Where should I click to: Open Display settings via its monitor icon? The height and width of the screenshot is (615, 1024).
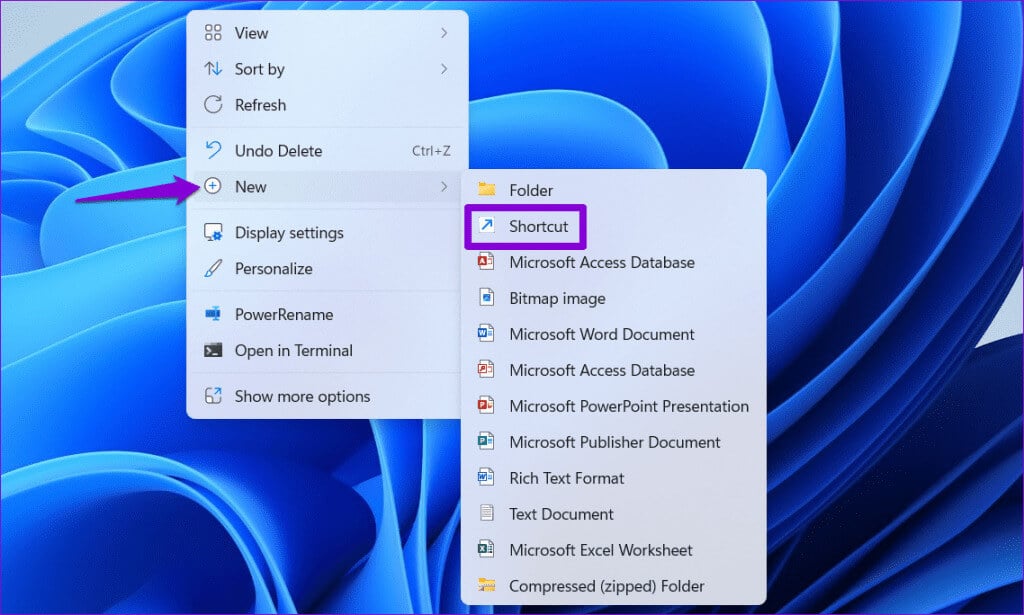point(213,232)
